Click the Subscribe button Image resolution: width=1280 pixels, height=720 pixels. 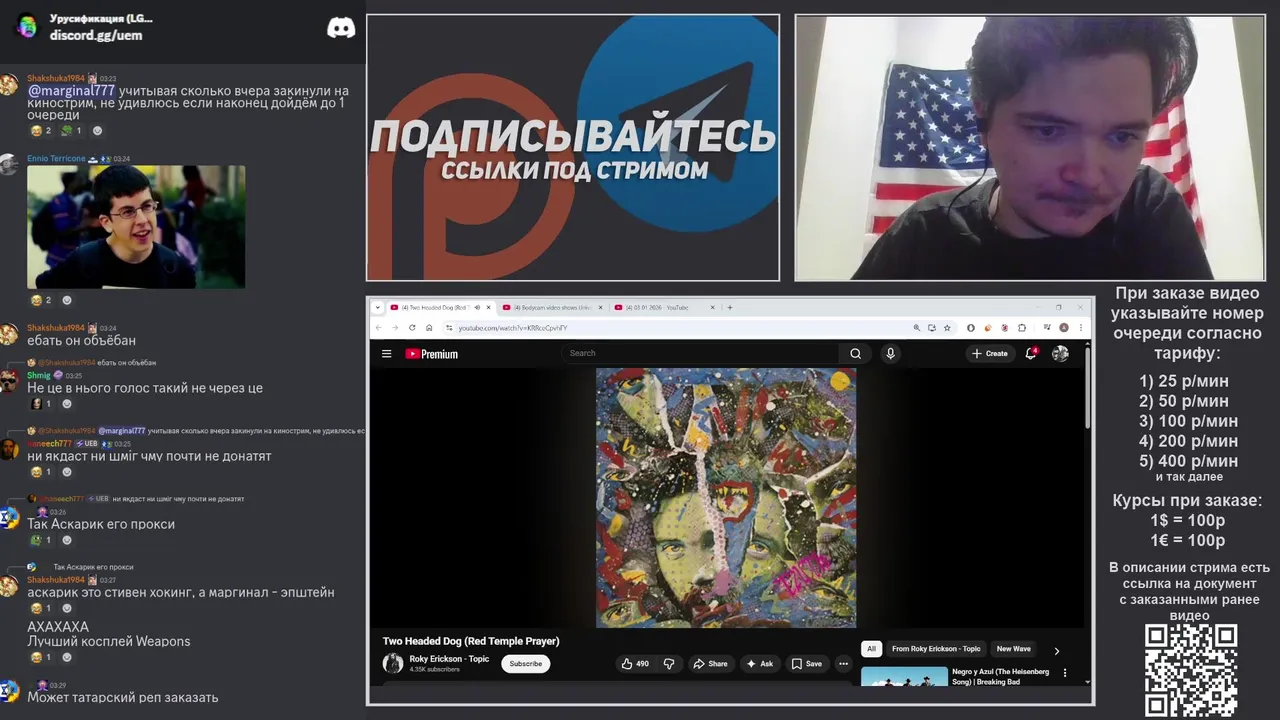click(525, 663)
